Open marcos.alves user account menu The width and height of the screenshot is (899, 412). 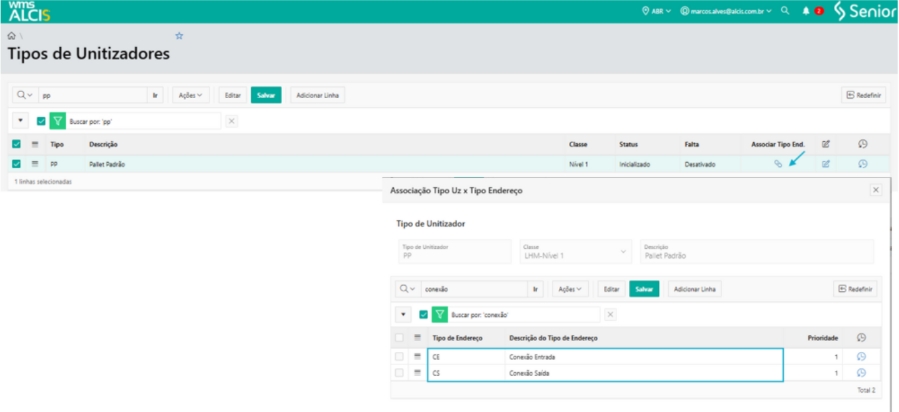pyautogui.click(x=726, y=11)
